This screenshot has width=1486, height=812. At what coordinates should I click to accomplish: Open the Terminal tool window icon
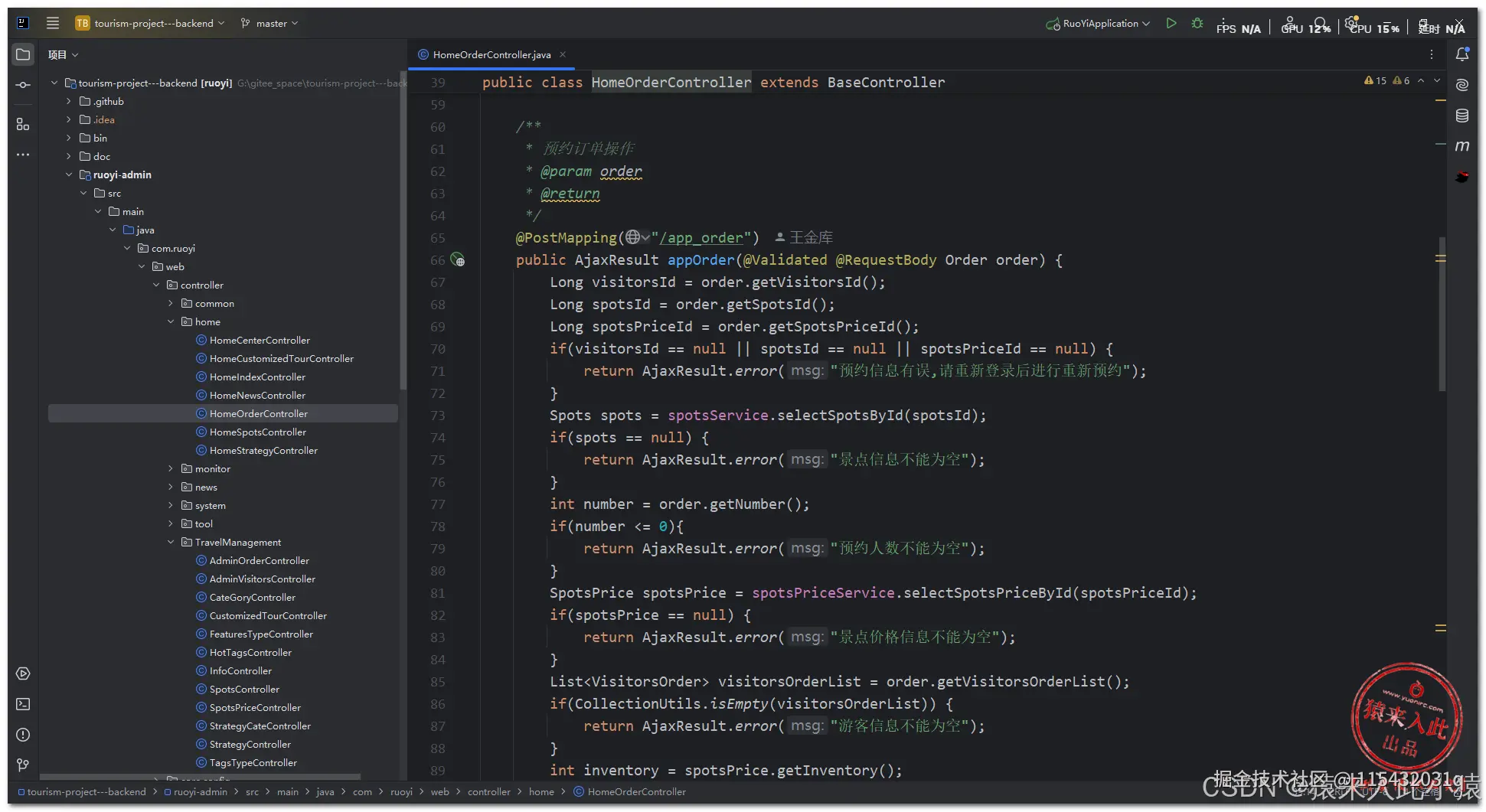23,704
